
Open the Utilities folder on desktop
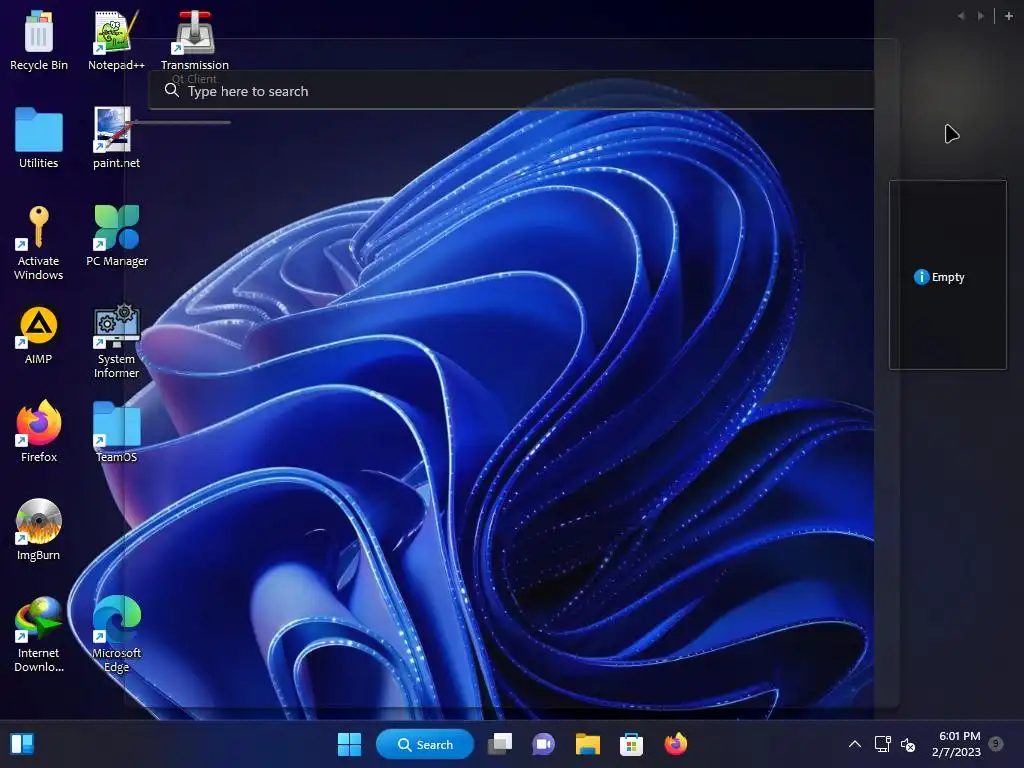tap(39, 138)
